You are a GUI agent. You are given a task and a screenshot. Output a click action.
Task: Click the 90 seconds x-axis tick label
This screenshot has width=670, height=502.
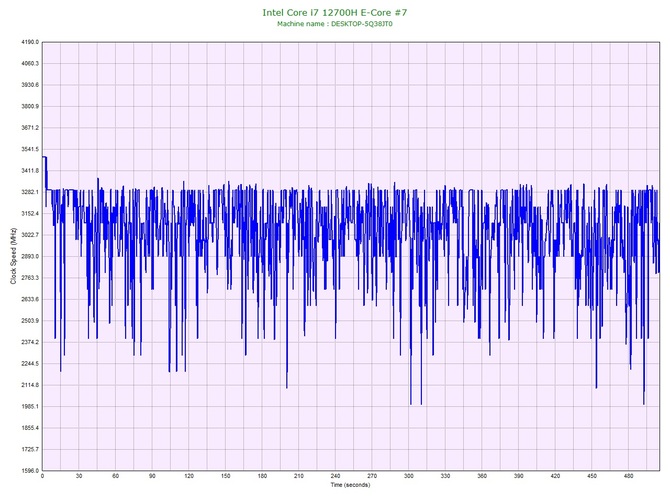pyautogui.click(x=152, y=476)
